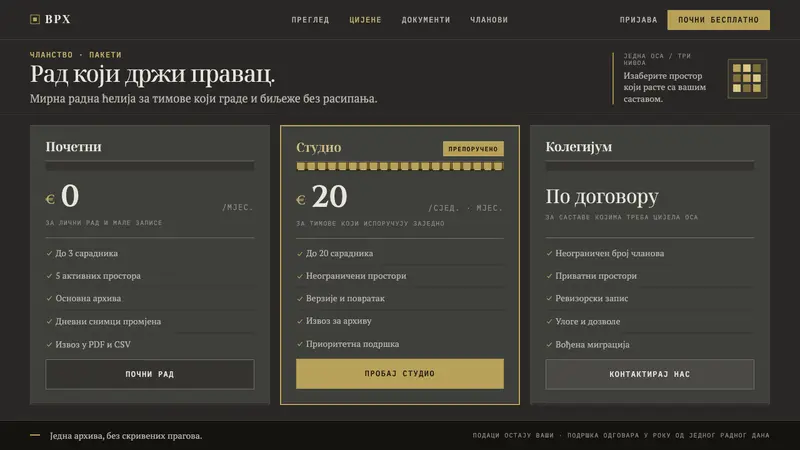Click the checkmark beside Извоз у PDF и CSV
This screenshot has width=800, height=450.
[49, 344]
